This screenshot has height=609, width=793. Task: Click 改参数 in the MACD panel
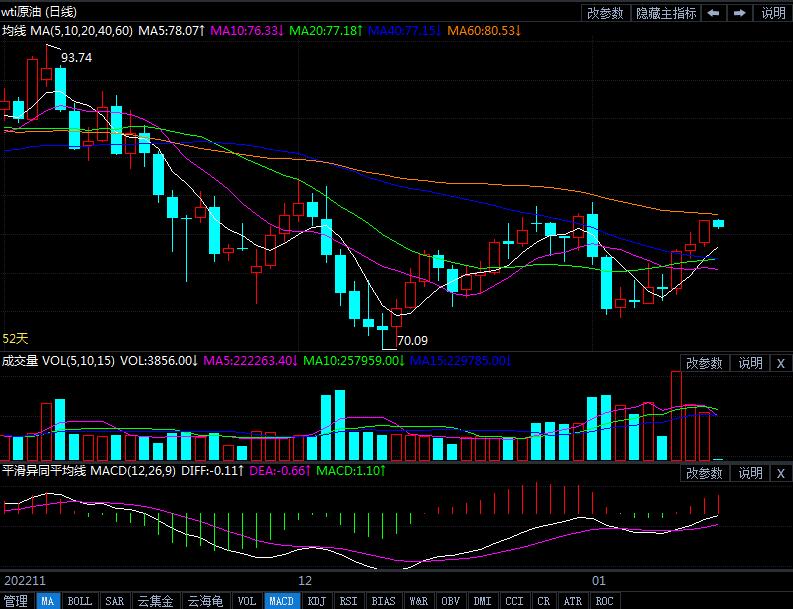(705, 473)
